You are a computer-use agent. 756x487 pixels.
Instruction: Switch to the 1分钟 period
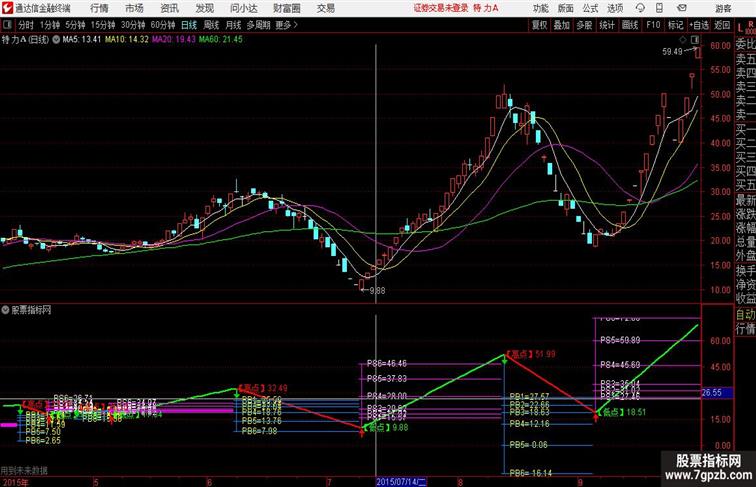pyautogui.click(x=50, y=25)
